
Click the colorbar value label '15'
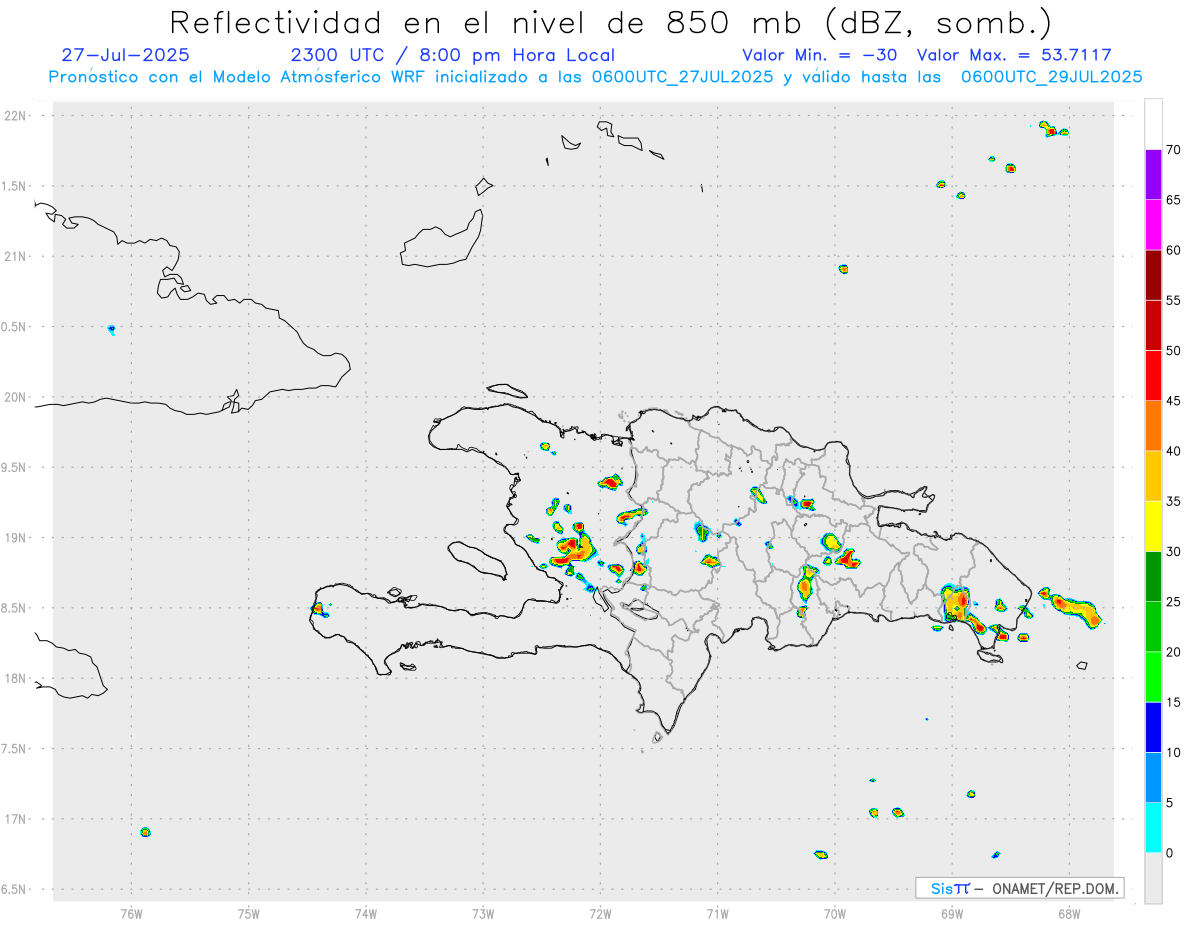coord(1174,702)
